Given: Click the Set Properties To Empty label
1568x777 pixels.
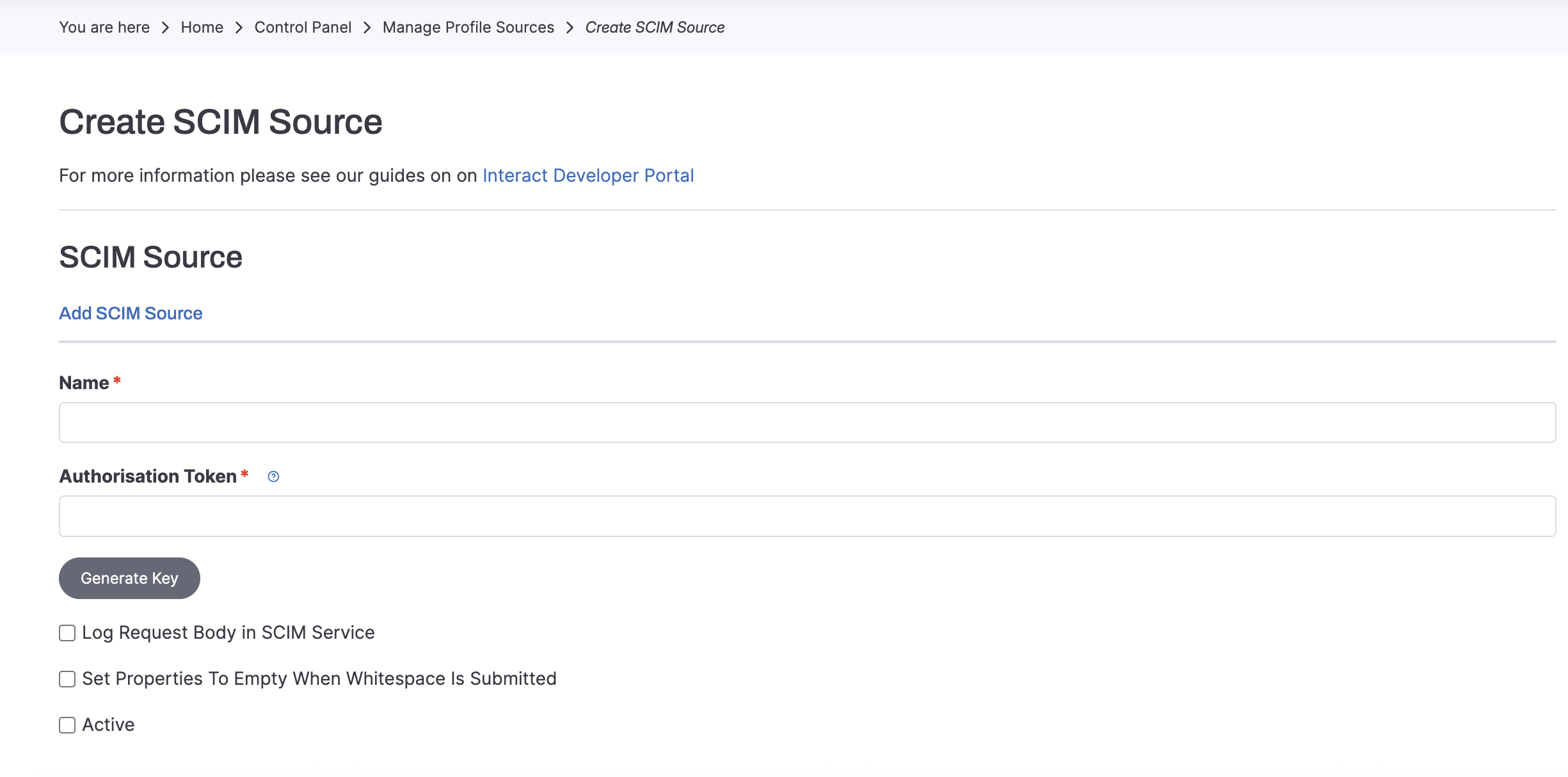Looking at the screenshot, I should tap(319, 678).
